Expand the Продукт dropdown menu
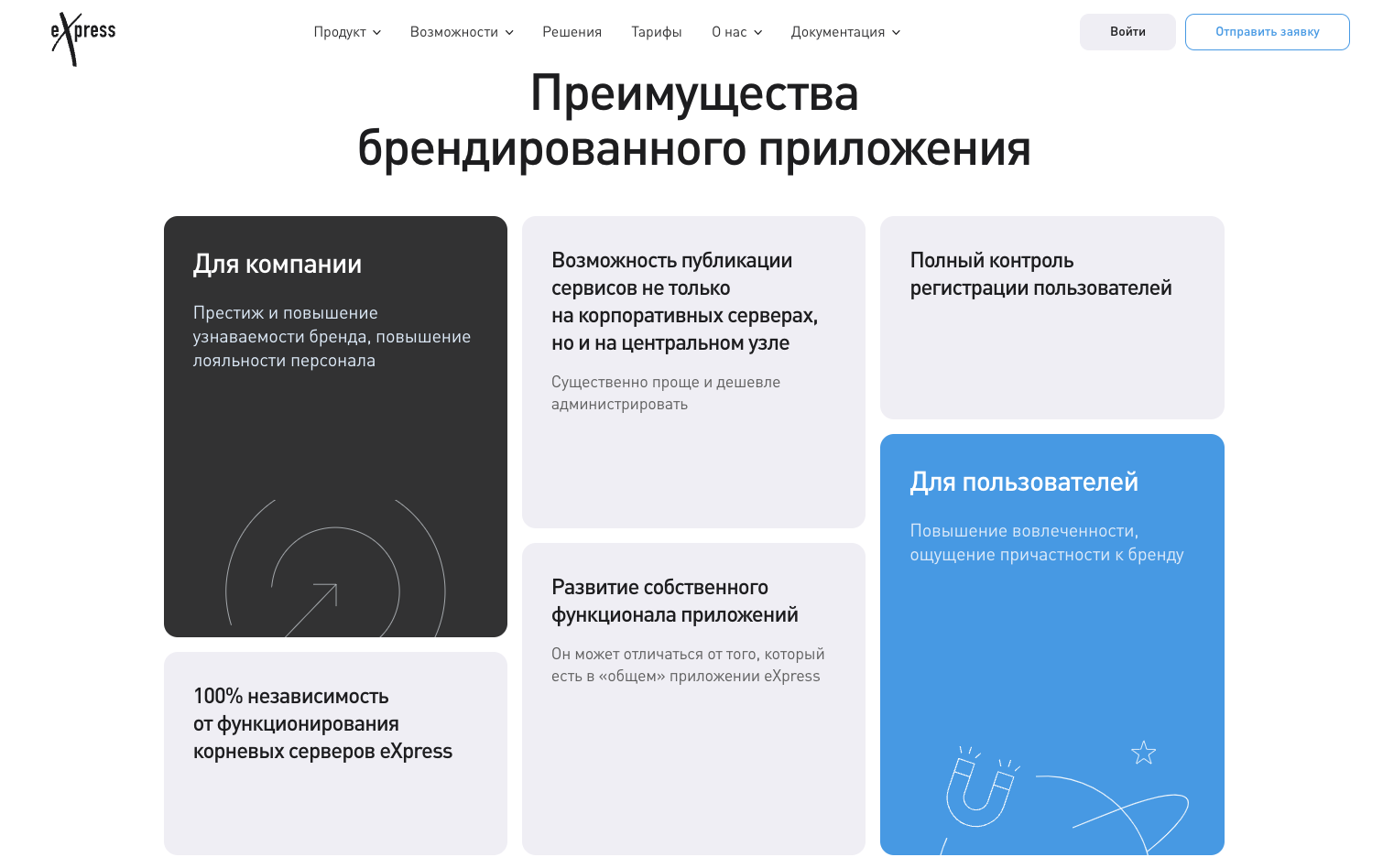Viewport: 1394px width, 868px height. click(347, 32)
